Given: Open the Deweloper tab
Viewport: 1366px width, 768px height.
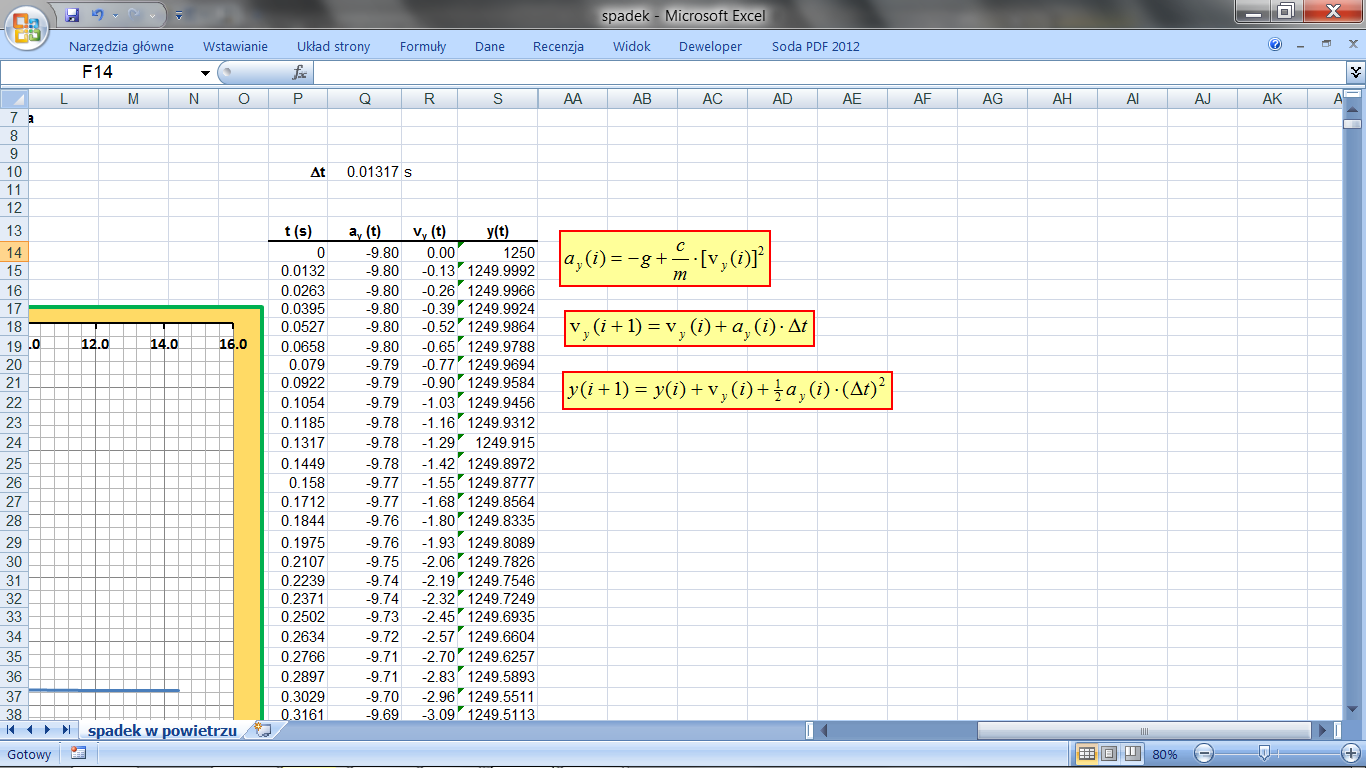Looking at the screenshot, I should 710,46.
